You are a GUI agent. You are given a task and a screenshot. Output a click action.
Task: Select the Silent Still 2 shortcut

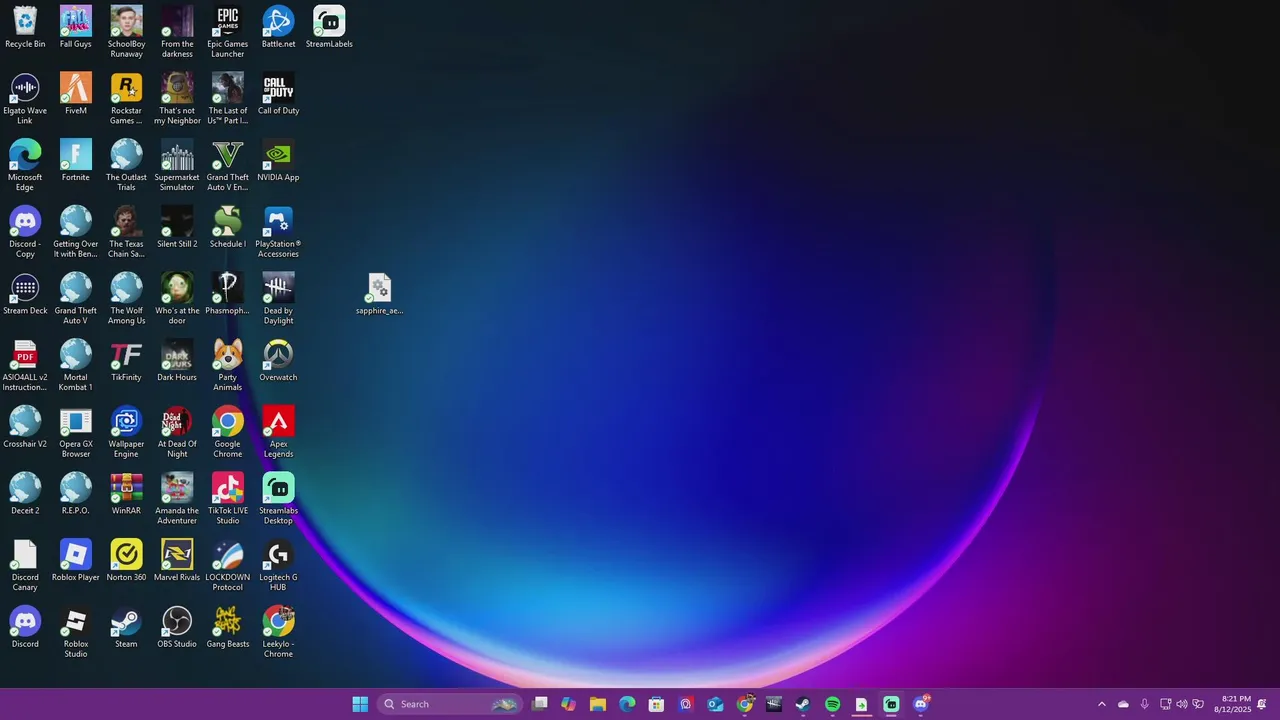click(x=177, y=227)
